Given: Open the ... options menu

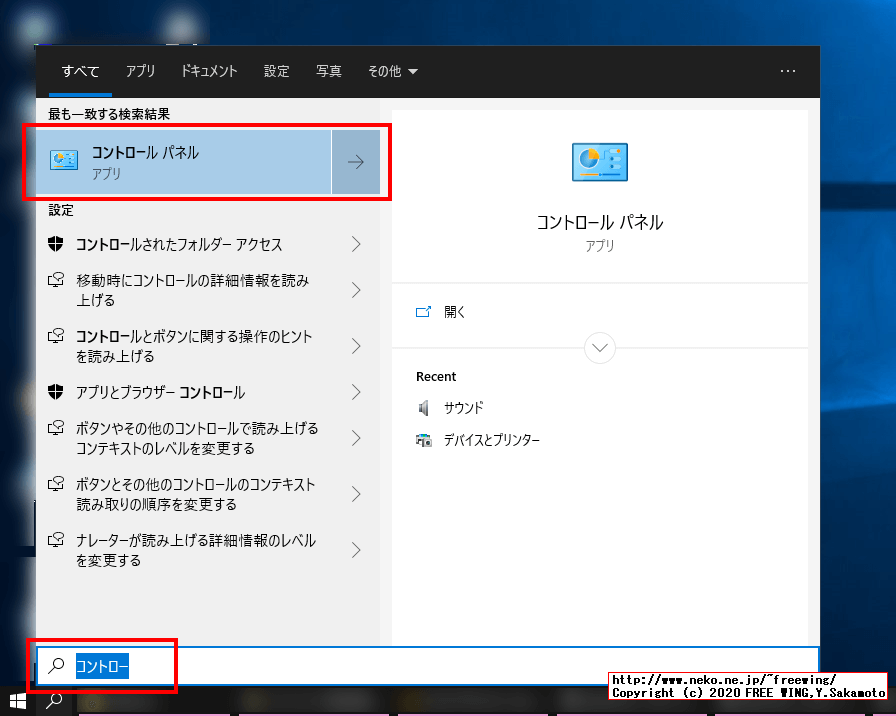Looking at the screenshot, I should 788,71.
